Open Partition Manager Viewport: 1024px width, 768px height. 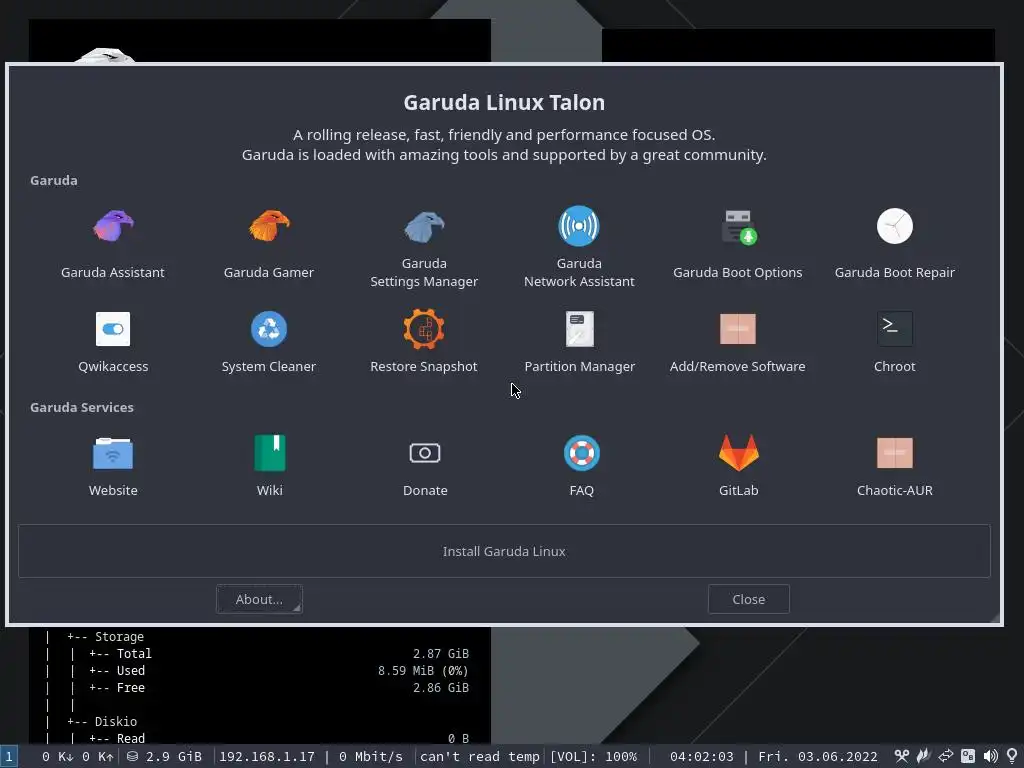[579, 342]
